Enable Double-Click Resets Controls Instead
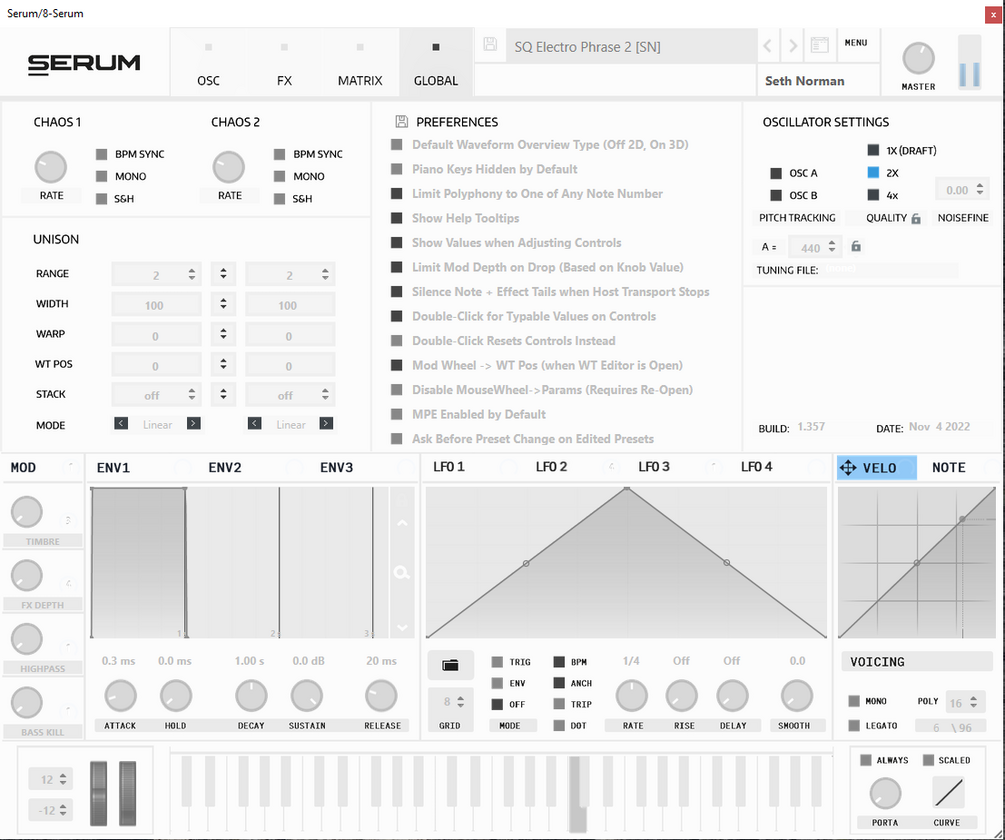 point(397,340)
